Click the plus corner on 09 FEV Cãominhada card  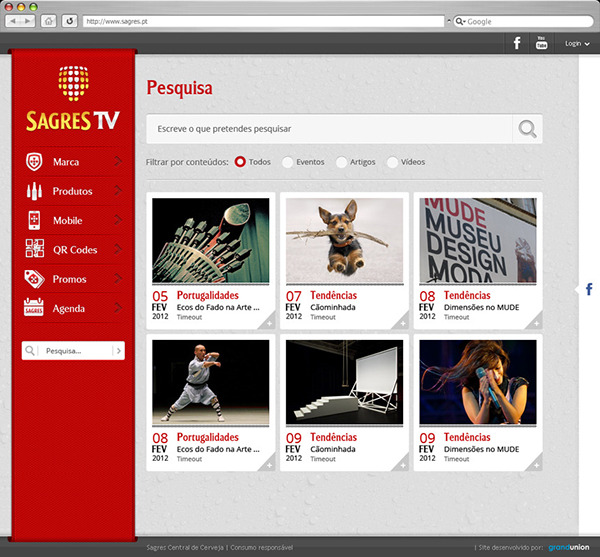pyautogui.click(x=402, y=465)
